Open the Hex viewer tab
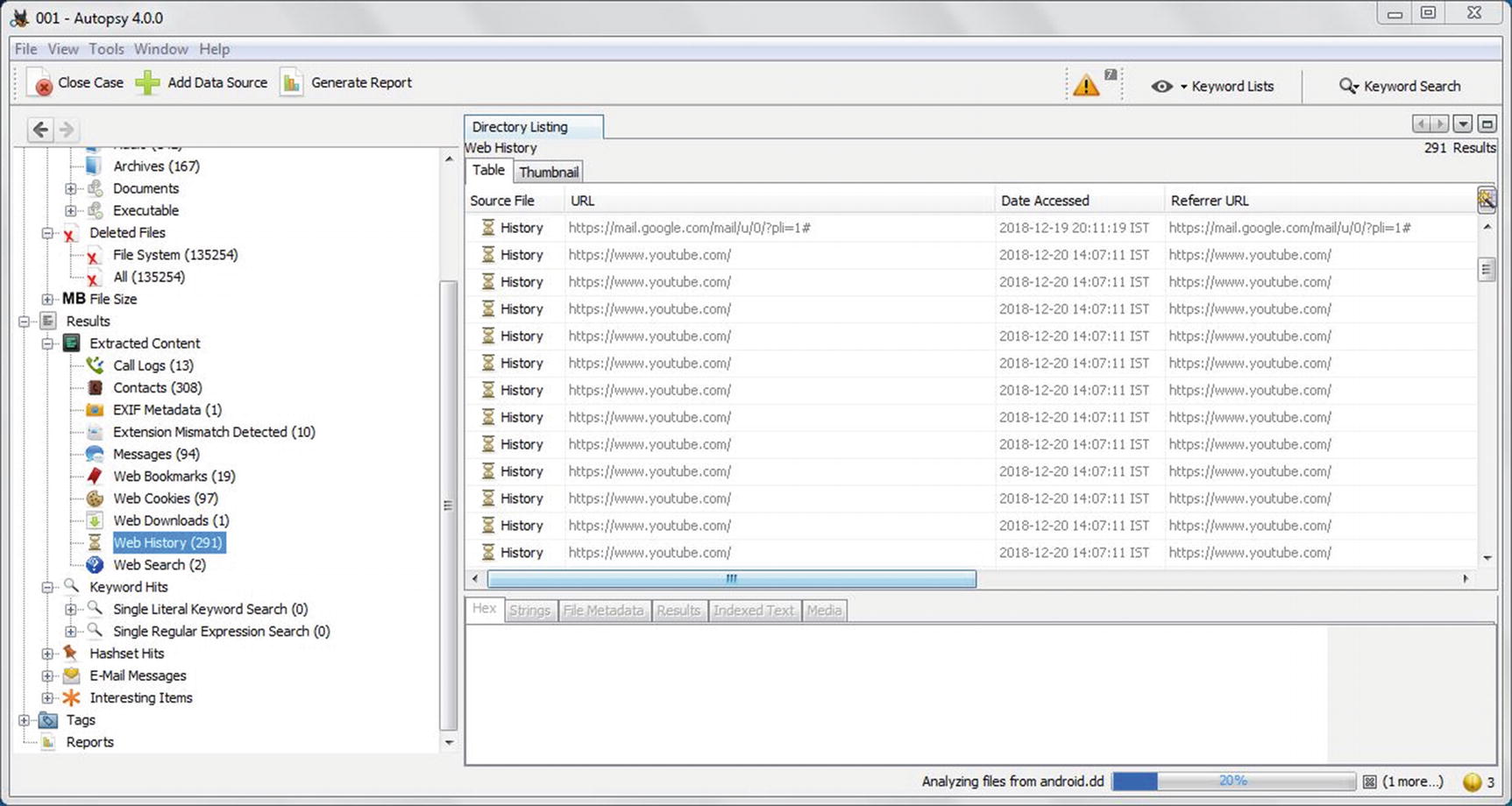The width and height of the screenshot is (1512, 806). pos(485,609)
